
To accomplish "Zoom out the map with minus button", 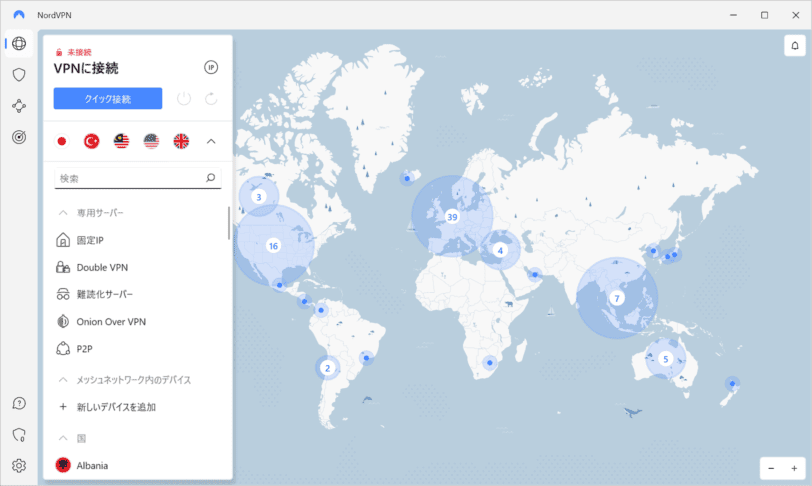I will 771,468.
